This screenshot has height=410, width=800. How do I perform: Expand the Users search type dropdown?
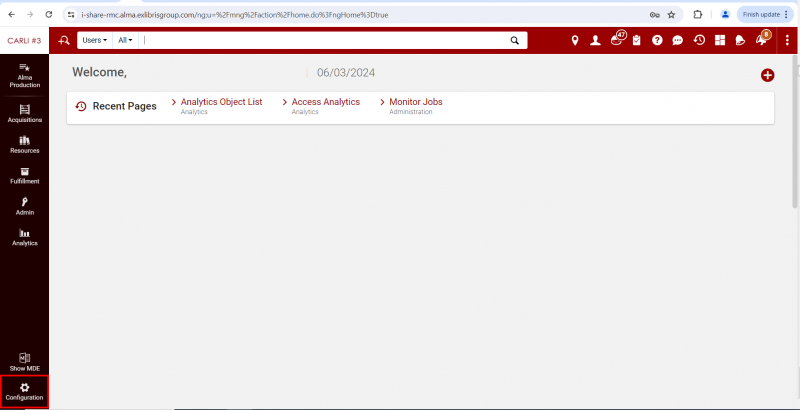(x=95, y=40)
